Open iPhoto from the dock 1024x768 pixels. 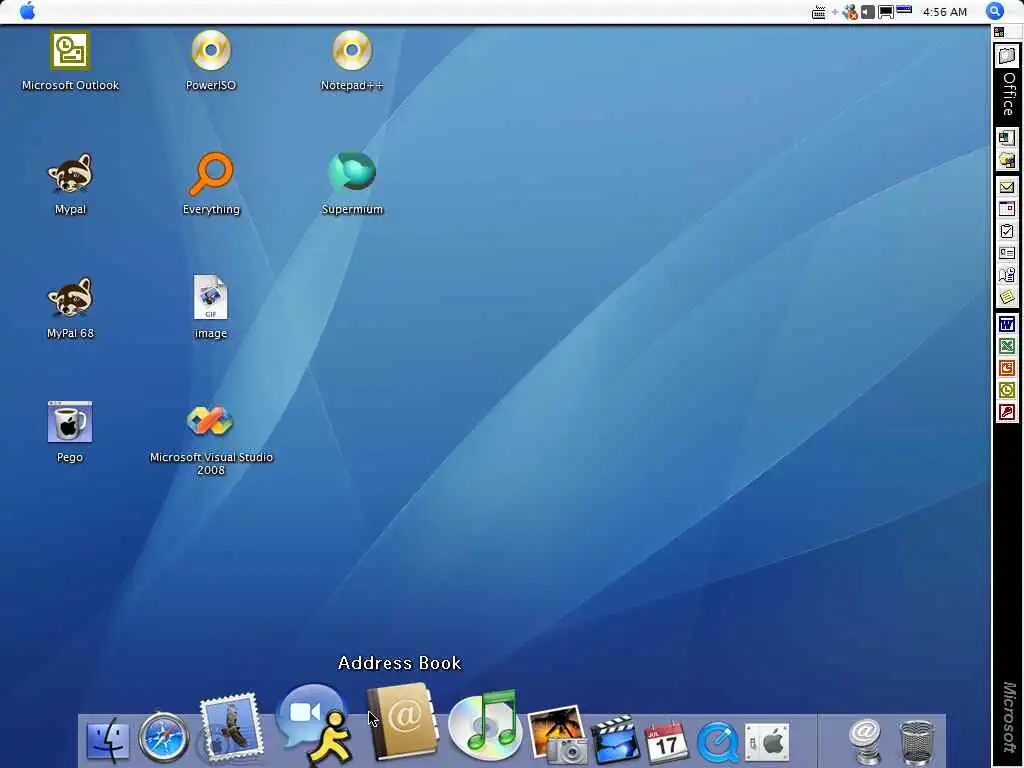[558, 734]
